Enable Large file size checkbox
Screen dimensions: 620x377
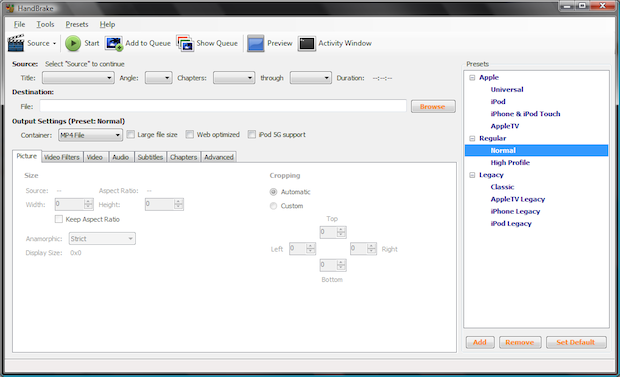pos(130,135)
